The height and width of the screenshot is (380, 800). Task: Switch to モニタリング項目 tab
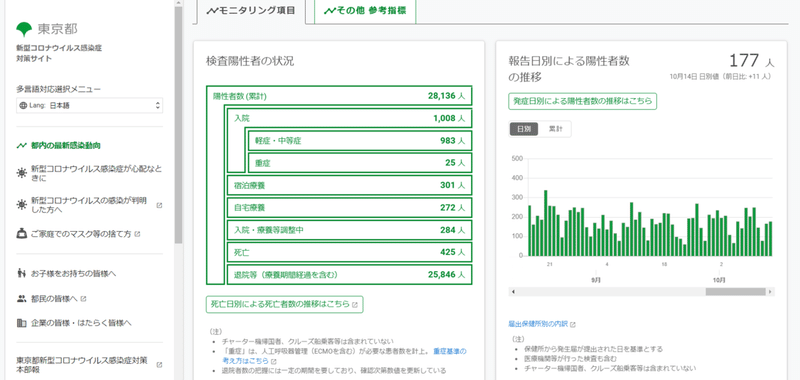(x=250, y=11)
